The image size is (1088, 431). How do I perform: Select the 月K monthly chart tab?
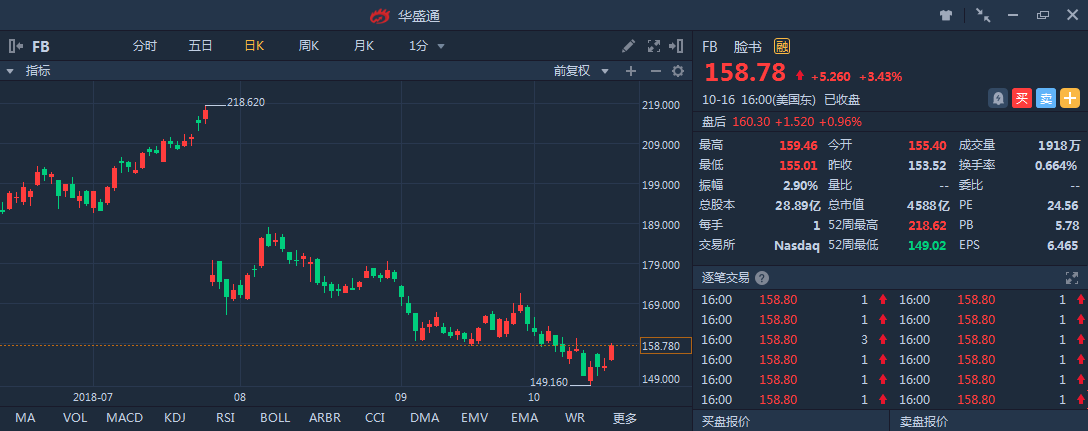(364, 47)
